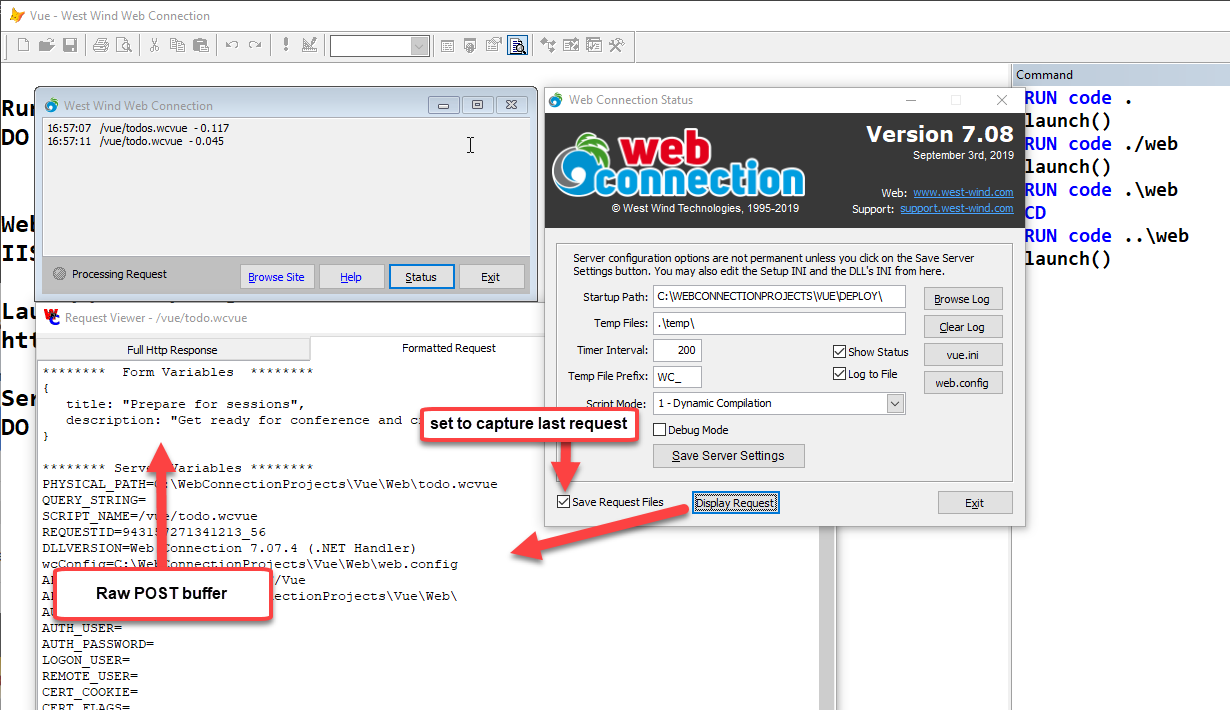Expand the Script Mode dropdown
The image size is (1230, 710).
pos(895,404)
